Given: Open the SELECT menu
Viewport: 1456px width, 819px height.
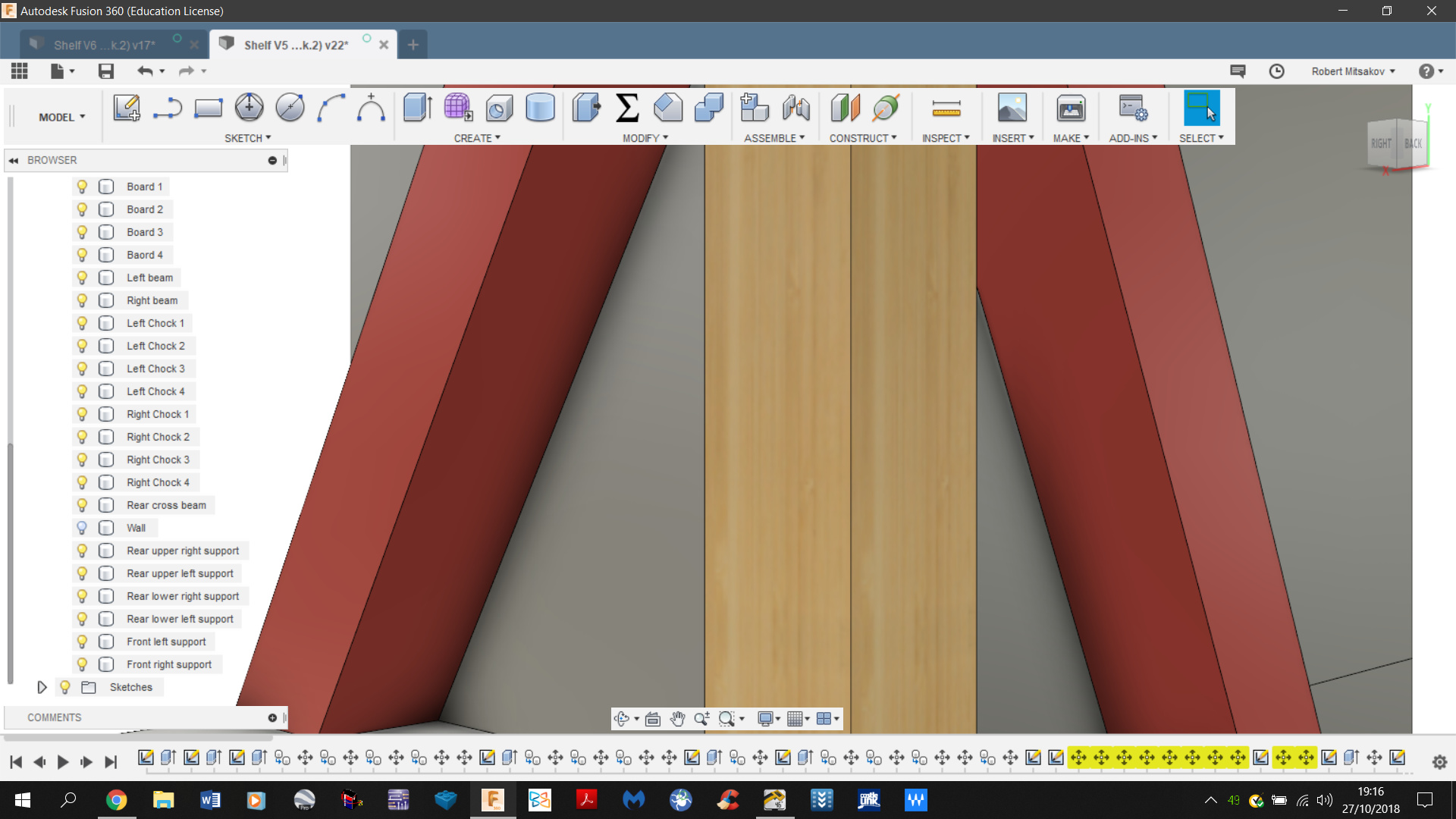Looking at the screenshot, I should pos(1201,138).
